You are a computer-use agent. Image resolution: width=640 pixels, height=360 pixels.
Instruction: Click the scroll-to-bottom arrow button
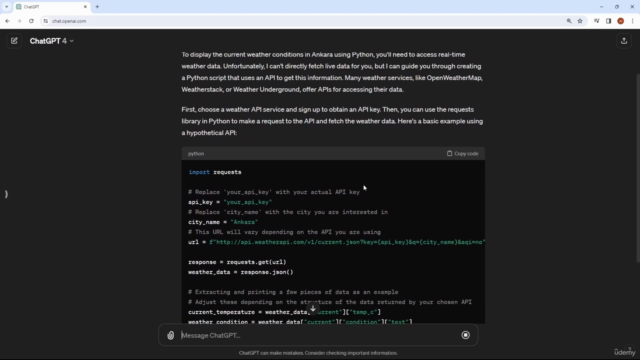pos(313,309)
